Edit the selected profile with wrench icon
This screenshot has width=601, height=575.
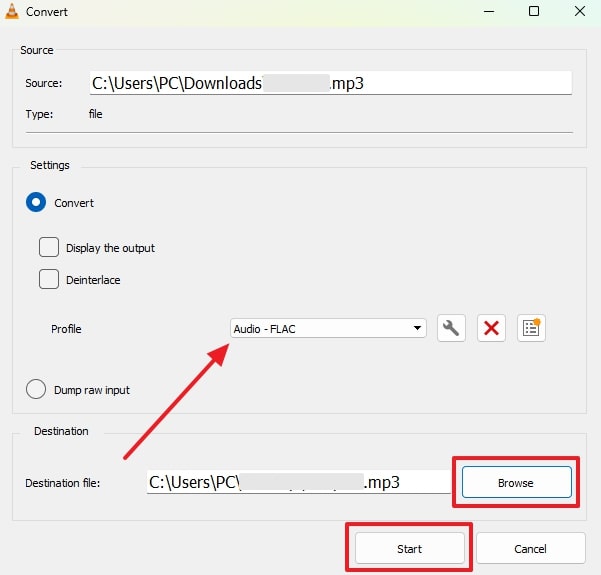click(x=452, y=328)
